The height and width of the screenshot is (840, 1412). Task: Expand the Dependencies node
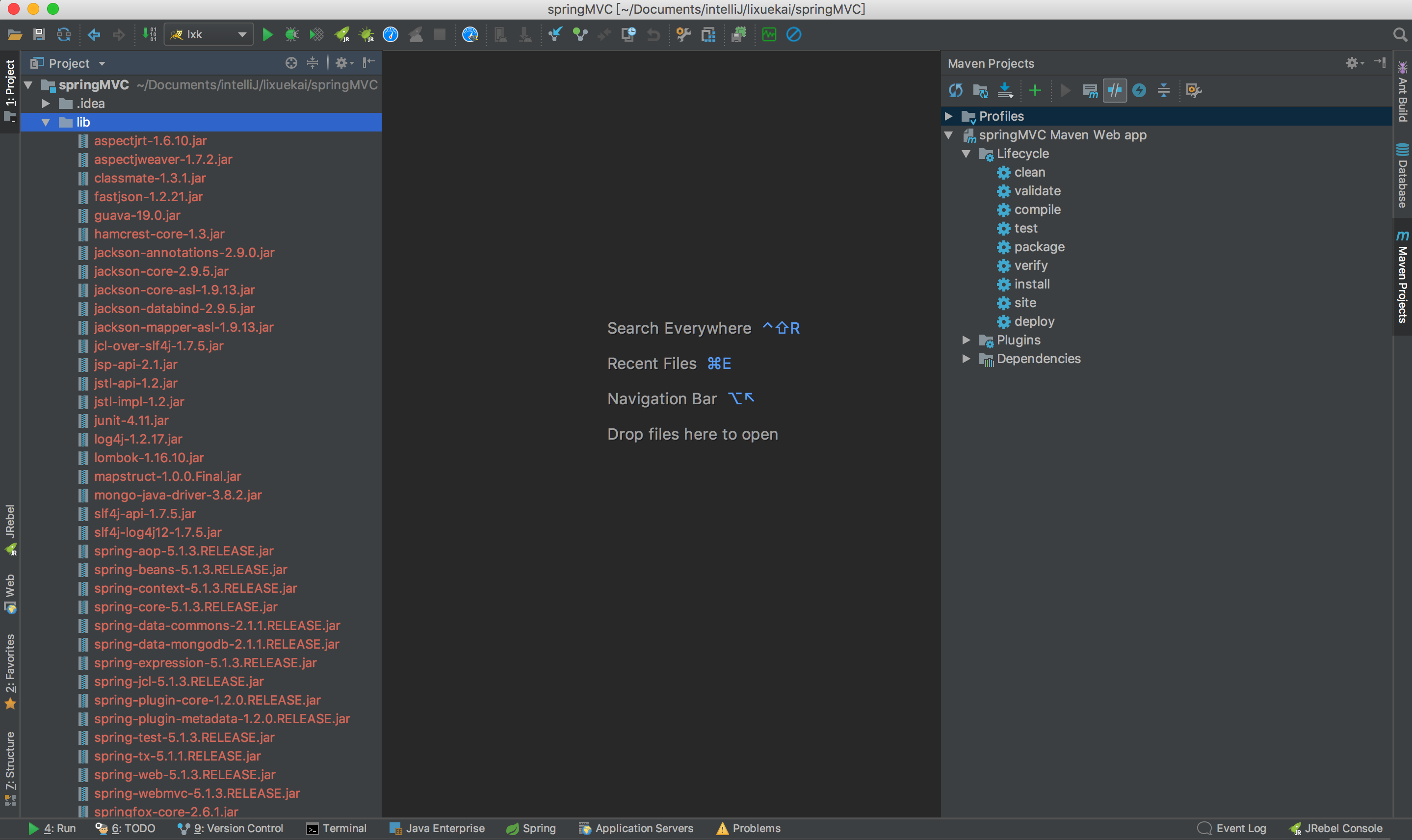[x=966, y=359]
